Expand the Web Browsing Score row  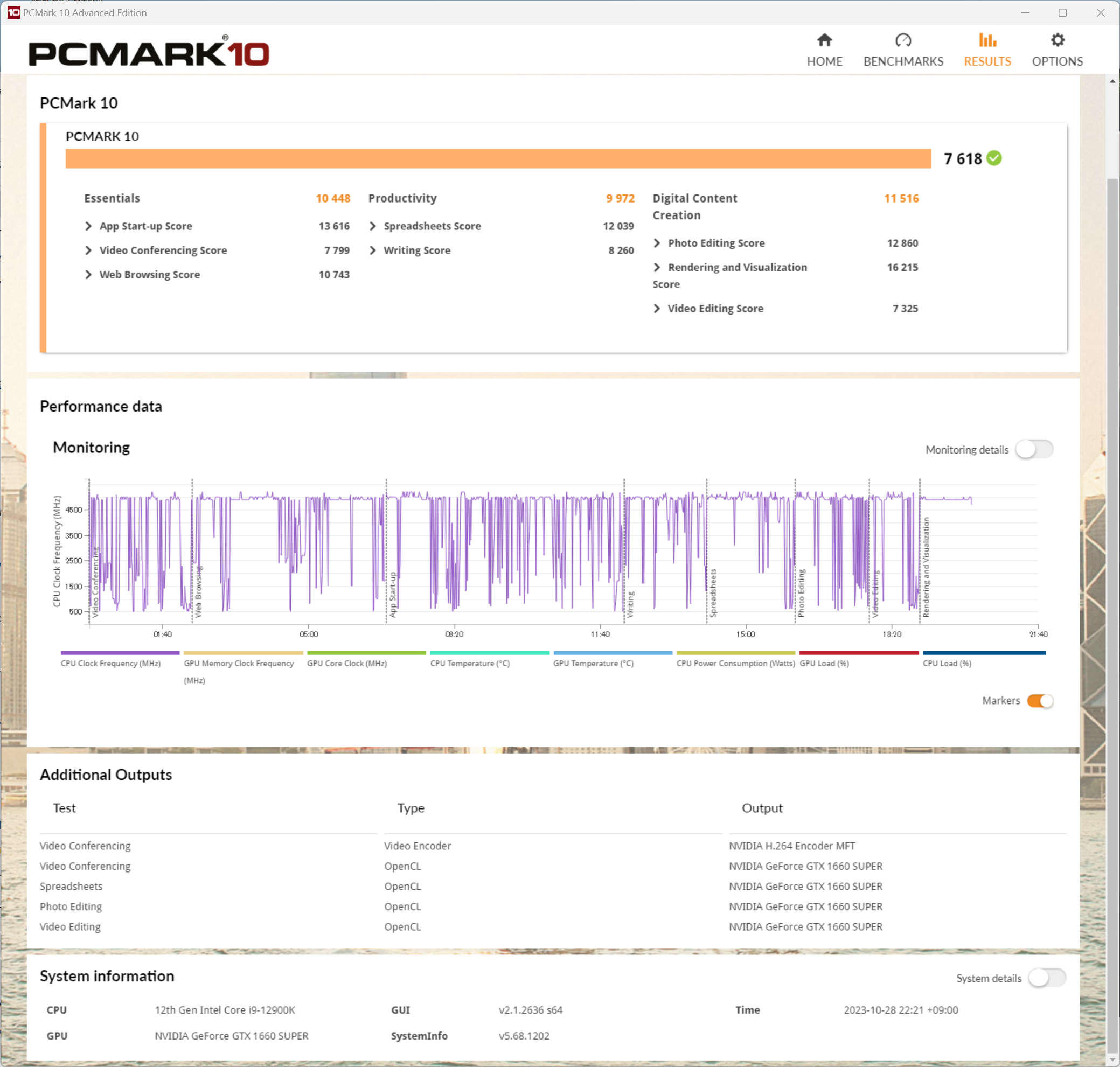(x=88, y=275)
